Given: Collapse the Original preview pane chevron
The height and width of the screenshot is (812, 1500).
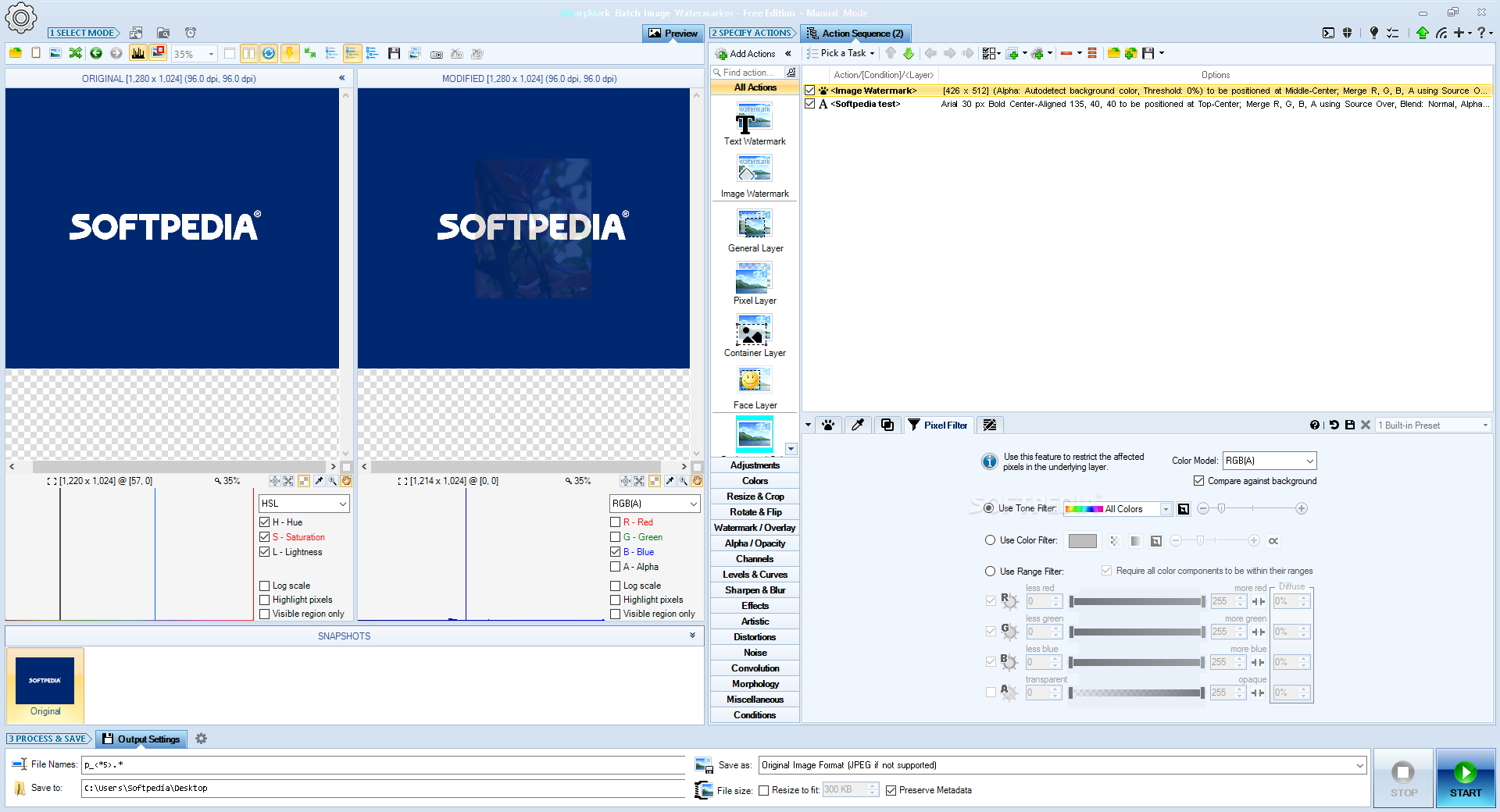Looking at the screenshot, I should pos(341,78).
